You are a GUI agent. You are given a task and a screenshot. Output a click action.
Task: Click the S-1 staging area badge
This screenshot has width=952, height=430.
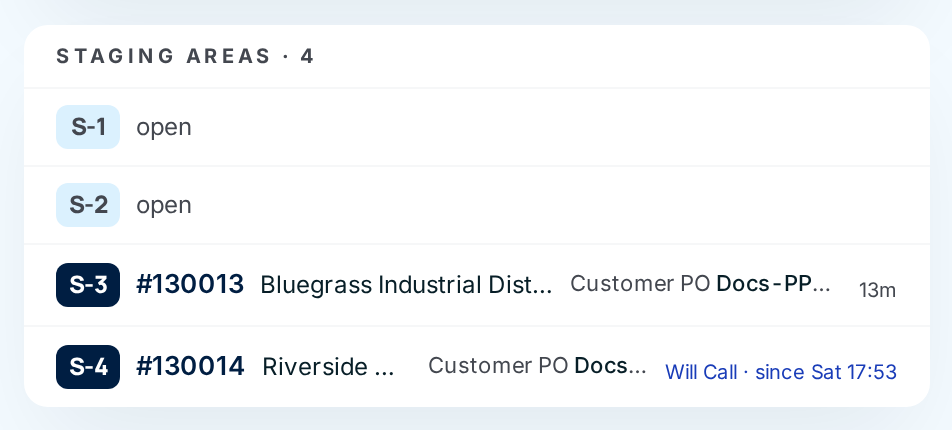click(x=88, y=127)
